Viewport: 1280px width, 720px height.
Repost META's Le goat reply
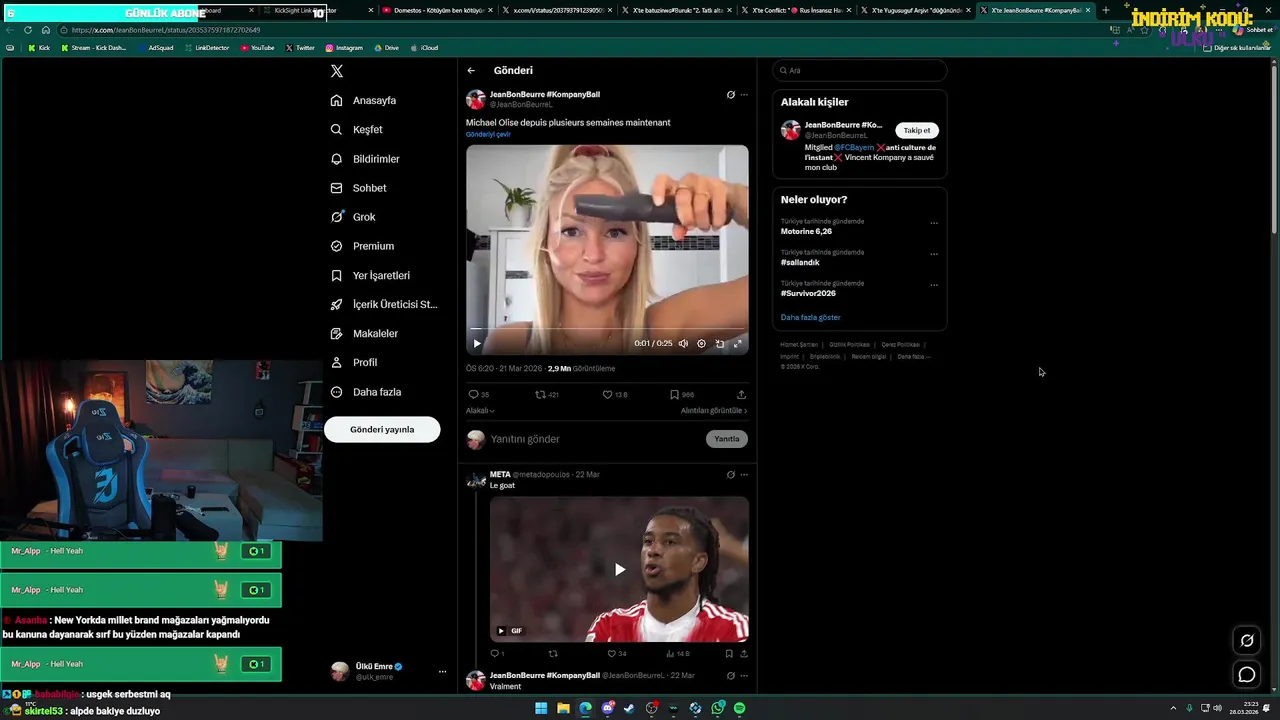pos(553,653)
